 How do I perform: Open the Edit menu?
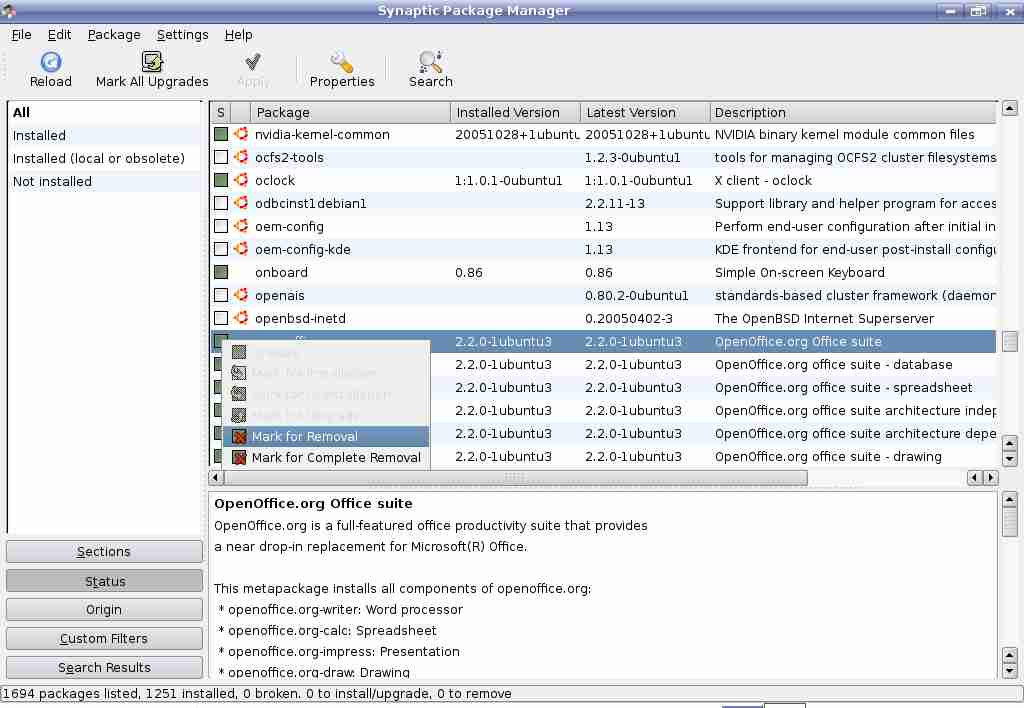tap(59, 35)
